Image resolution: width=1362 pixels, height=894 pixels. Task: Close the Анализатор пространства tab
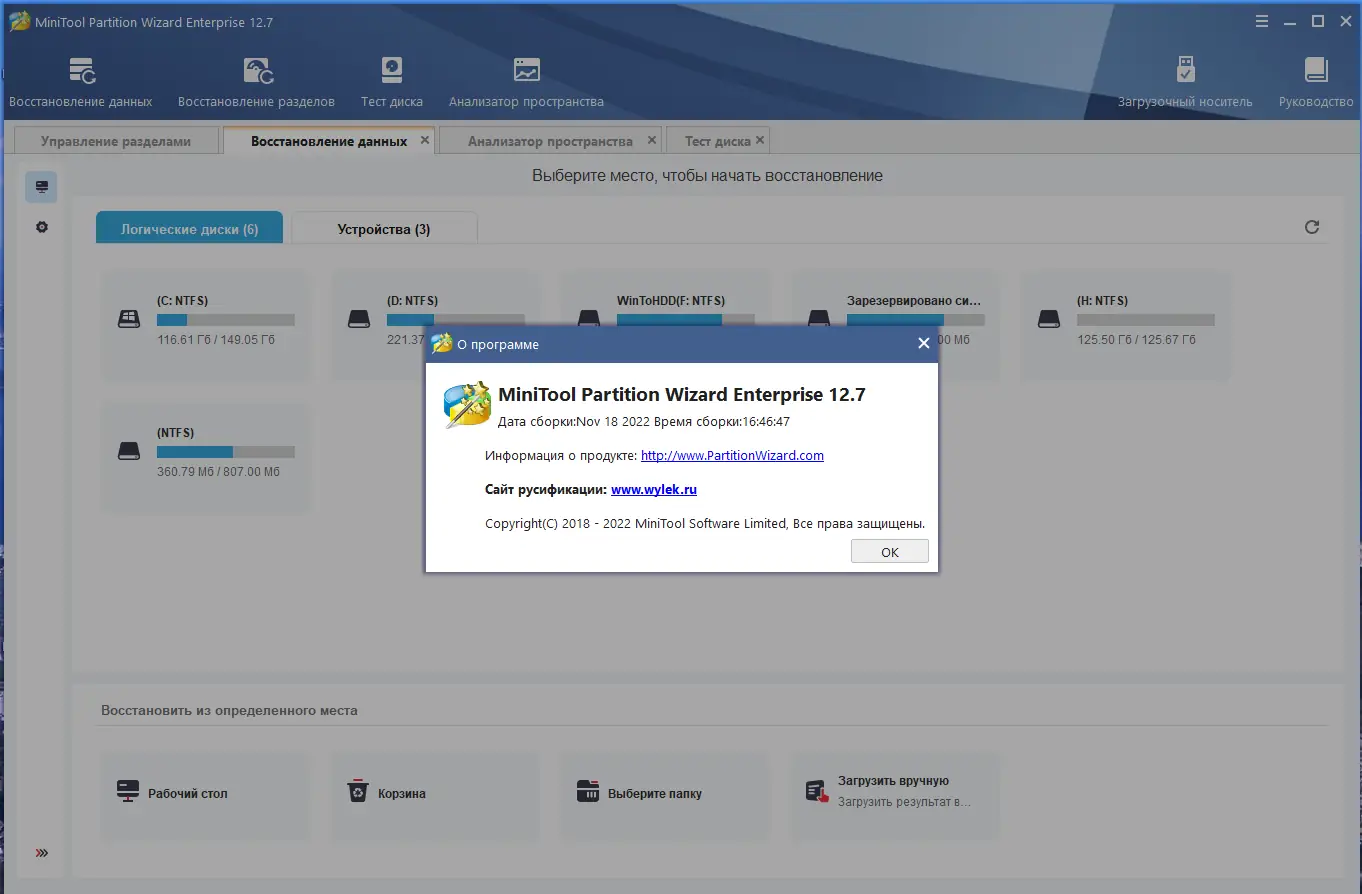652,140
